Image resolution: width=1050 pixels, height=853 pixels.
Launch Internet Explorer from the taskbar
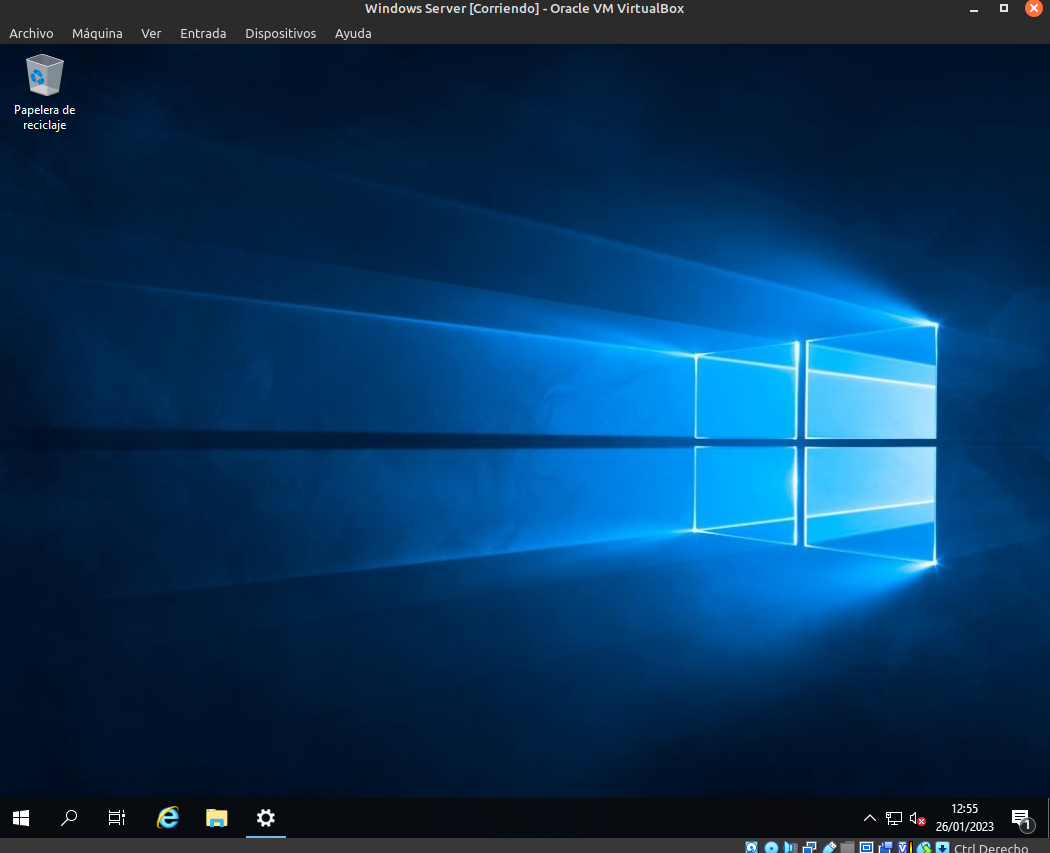click(x=167, y=818)
